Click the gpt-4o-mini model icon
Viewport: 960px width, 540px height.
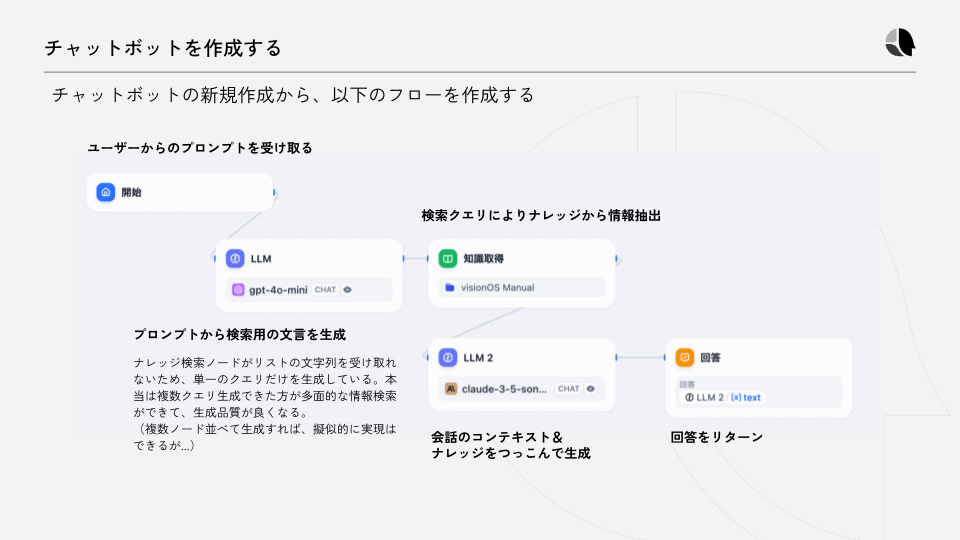click(x=238, y=290)
